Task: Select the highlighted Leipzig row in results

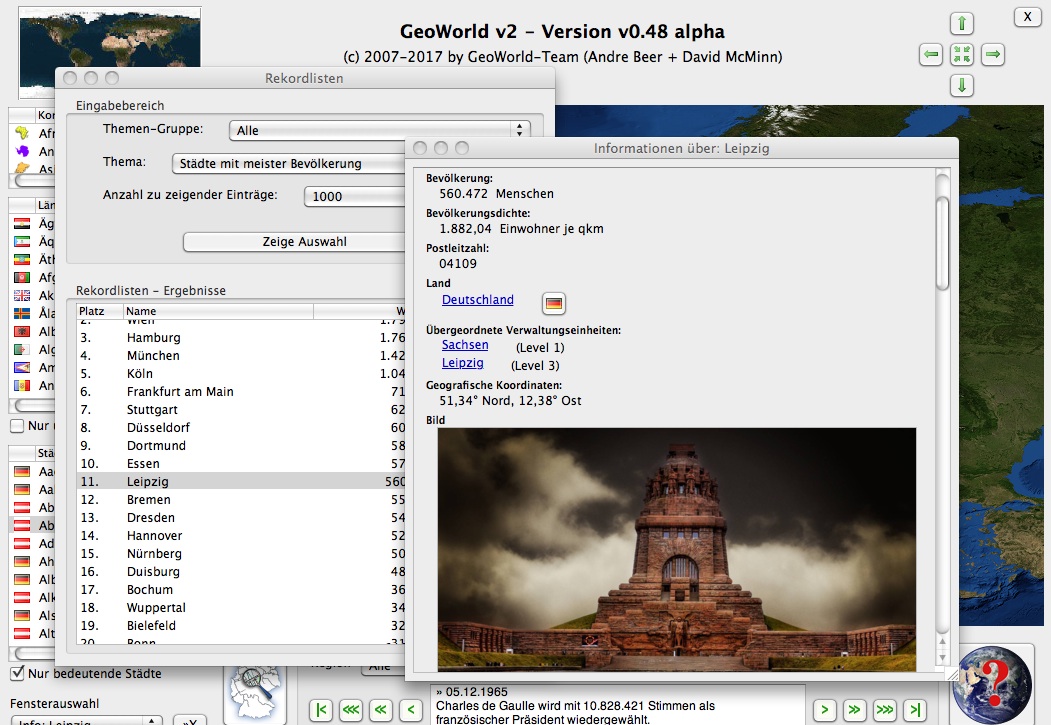Action: click(241, 482)
